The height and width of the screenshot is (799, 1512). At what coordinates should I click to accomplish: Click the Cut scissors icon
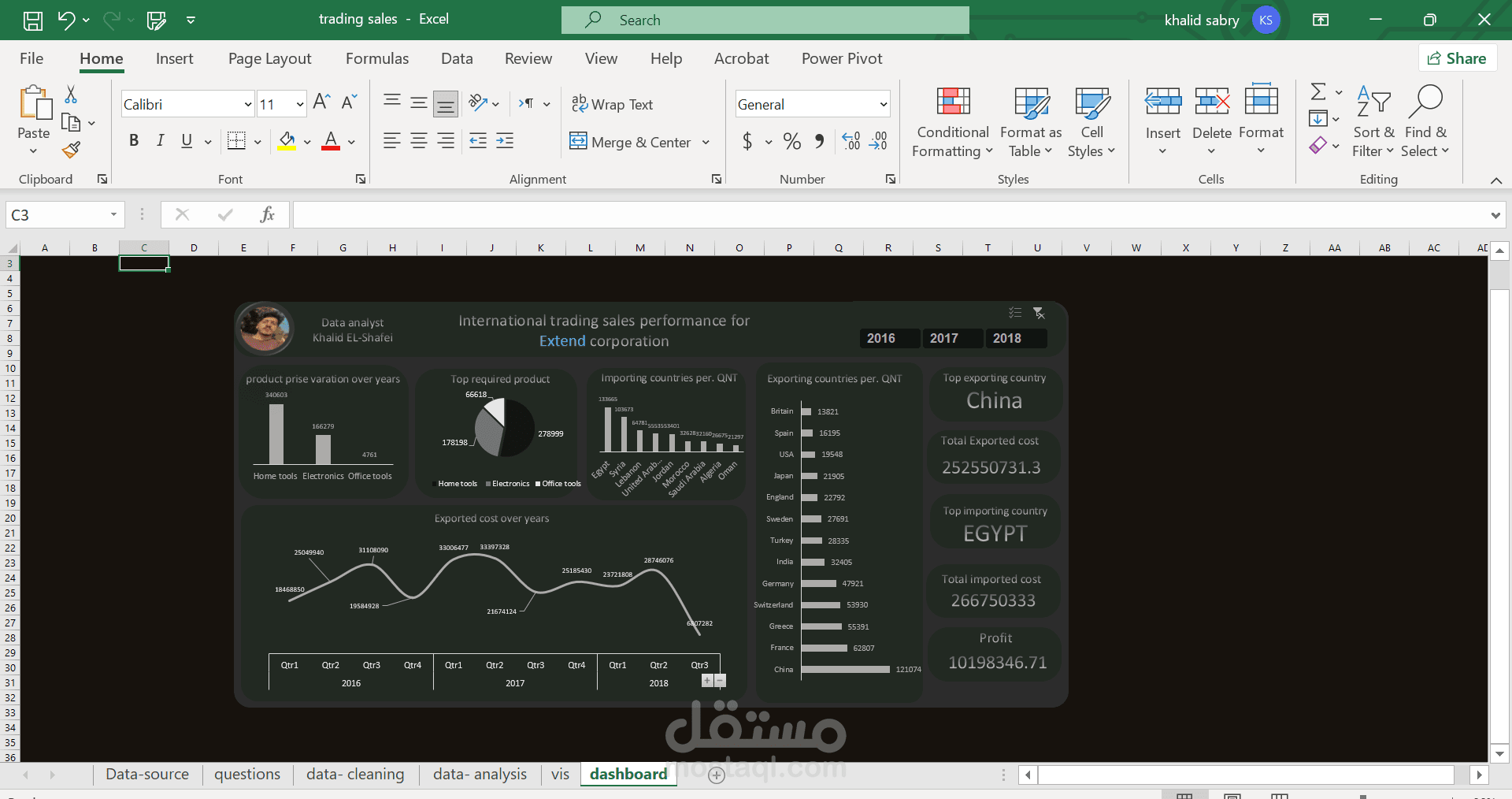coord(71,95)
